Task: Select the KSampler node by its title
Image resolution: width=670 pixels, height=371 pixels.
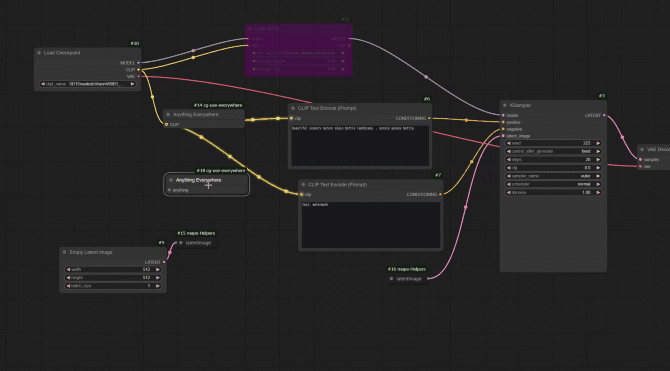Action: coord(520,105)
